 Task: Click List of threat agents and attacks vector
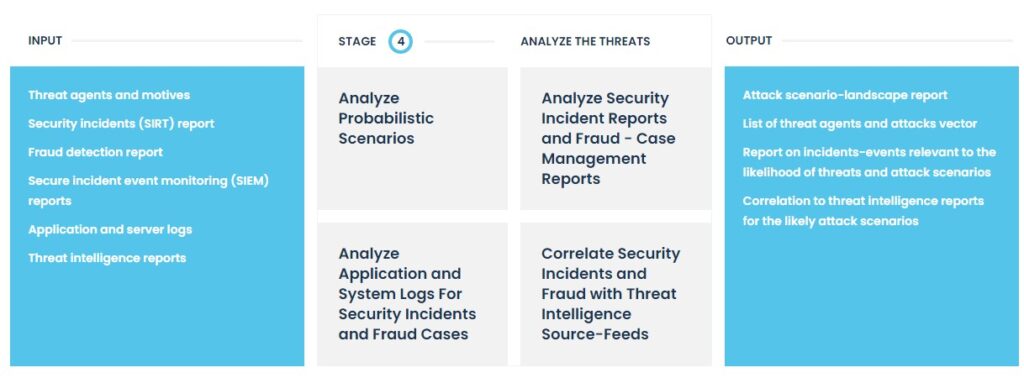pyautogui.click(x=860, y=123)
